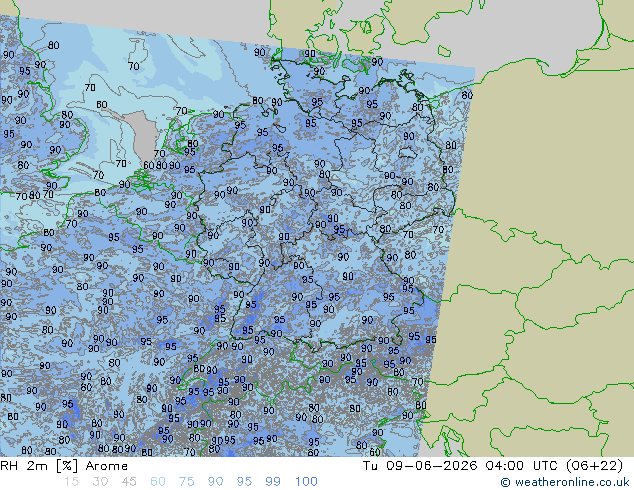Select the 100 value in the legend
634x490 pixels.
(306, 482)
